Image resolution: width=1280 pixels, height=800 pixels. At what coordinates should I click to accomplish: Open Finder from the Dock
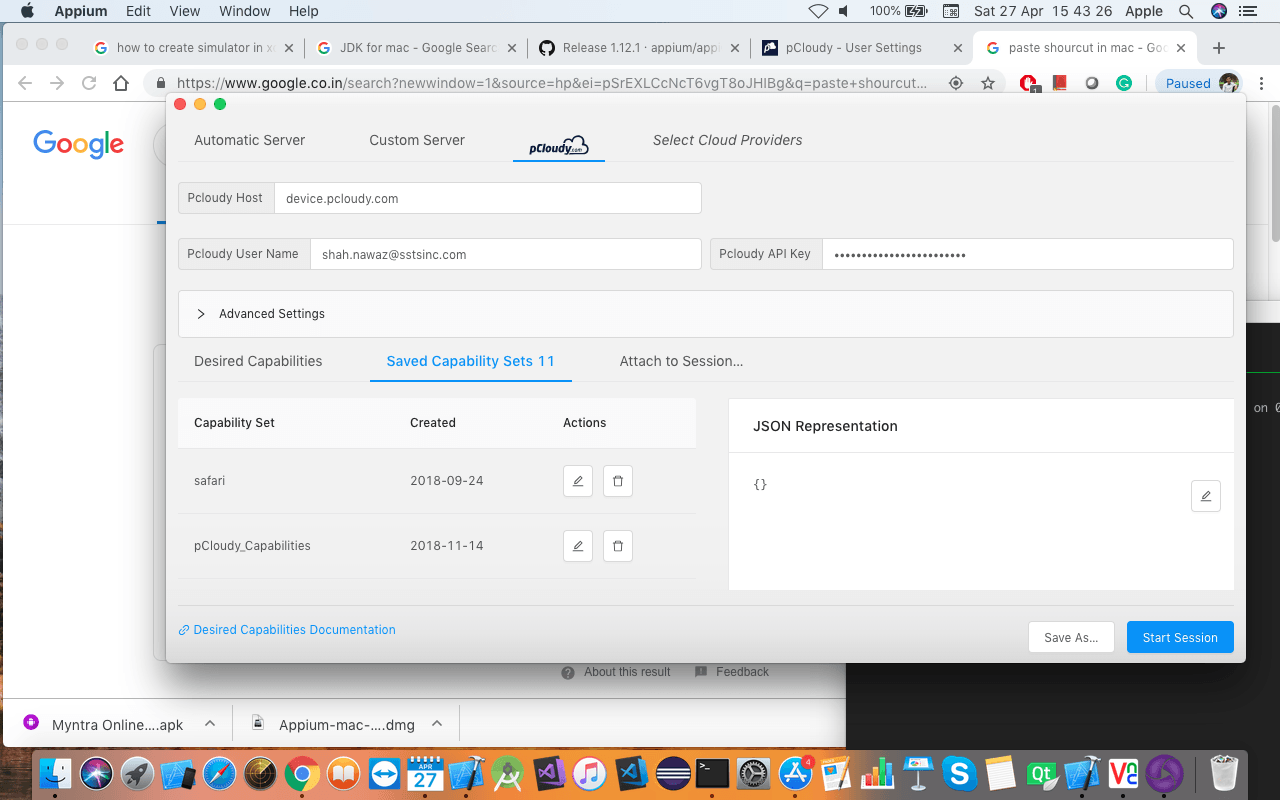56,774
